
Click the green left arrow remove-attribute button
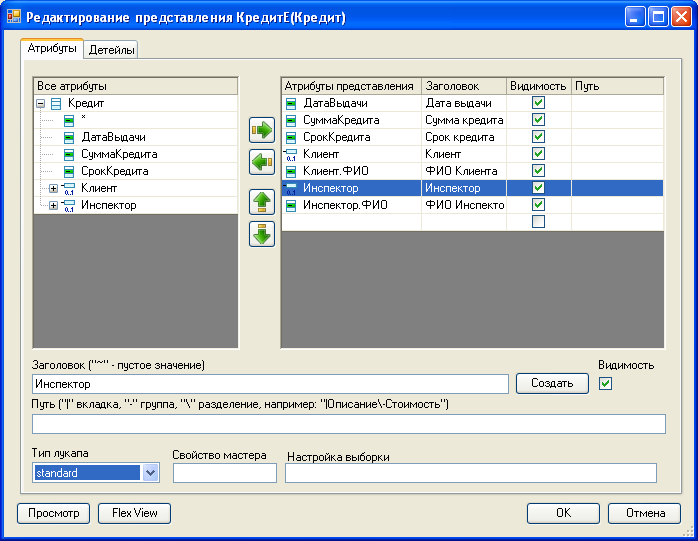262,162
